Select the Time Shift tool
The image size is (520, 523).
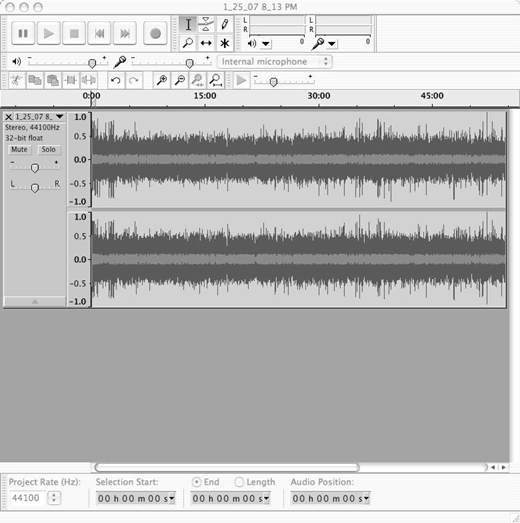(x=206, y=43)
